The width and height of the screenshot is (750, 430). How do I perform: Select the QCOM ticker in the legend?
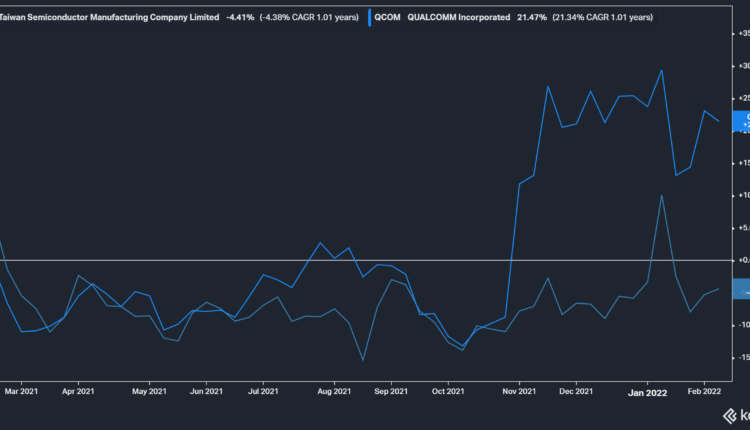click(387, 17)
